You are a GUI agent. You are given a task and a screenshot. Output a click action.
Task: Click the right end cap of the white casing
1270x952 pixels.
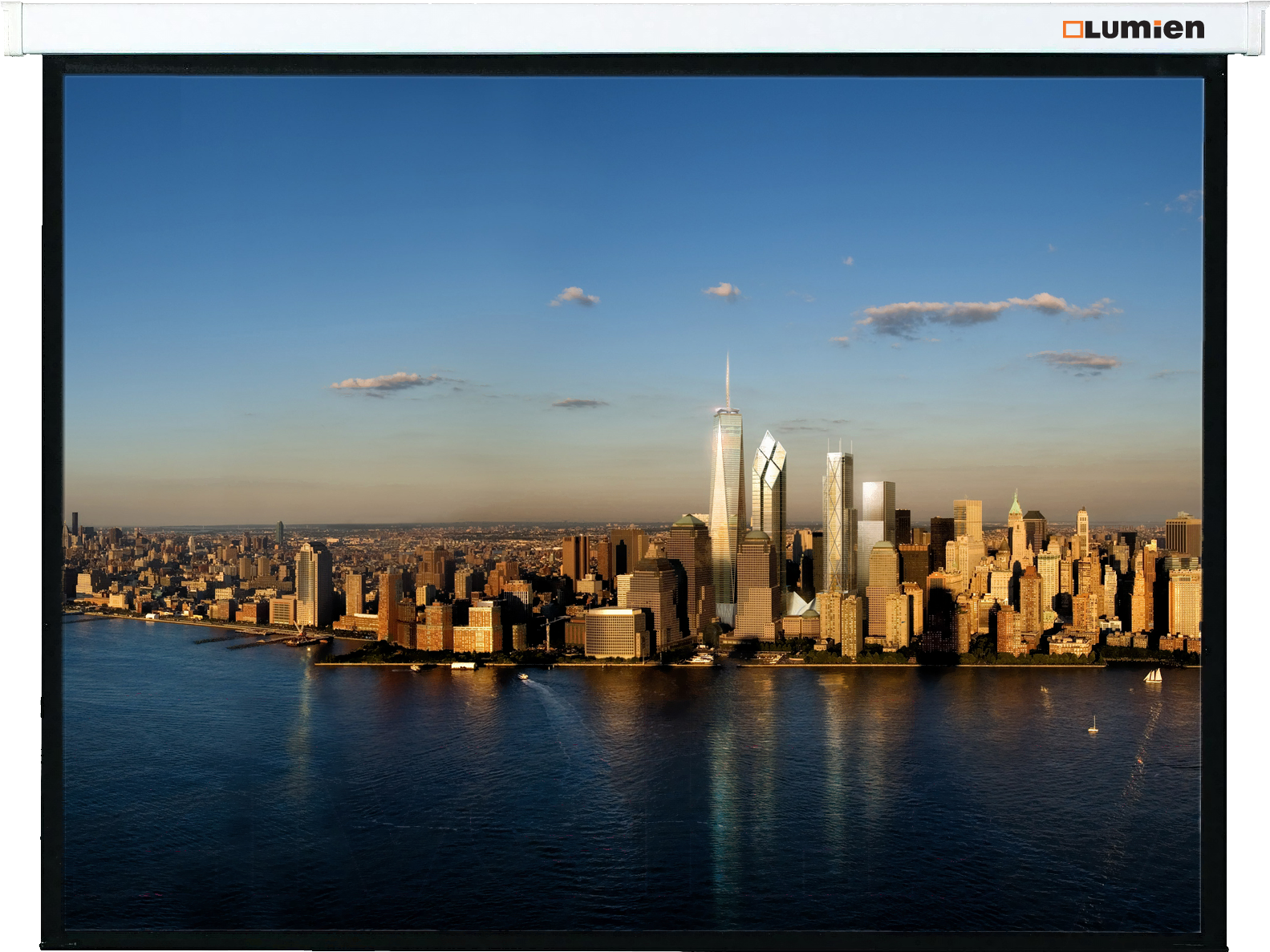[1256, 30]
